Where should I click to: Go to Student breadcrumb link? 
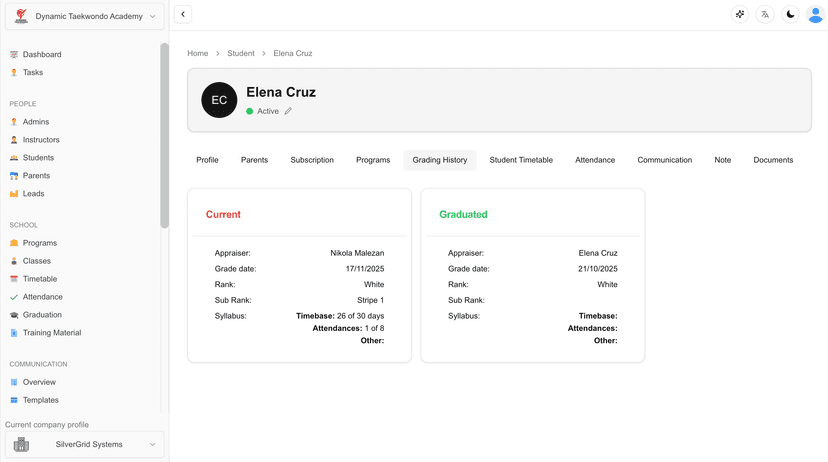click(240, 54)
